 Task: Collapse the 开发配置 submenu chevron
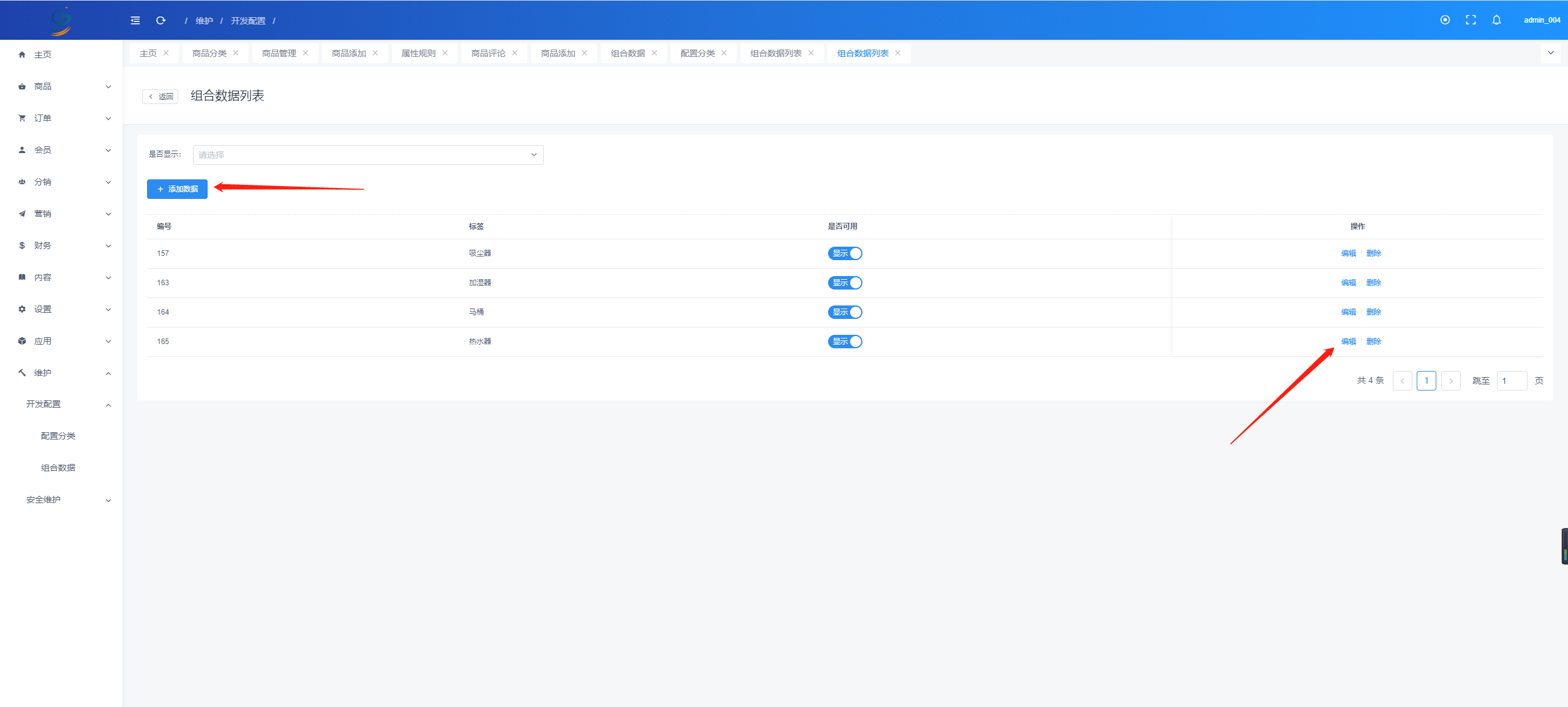(x=108, y=405)
